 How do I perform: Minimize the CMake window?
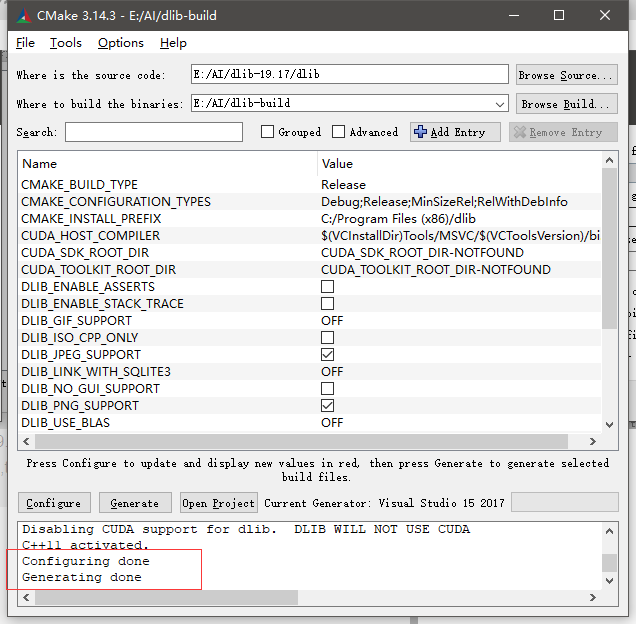pos(514,15)
